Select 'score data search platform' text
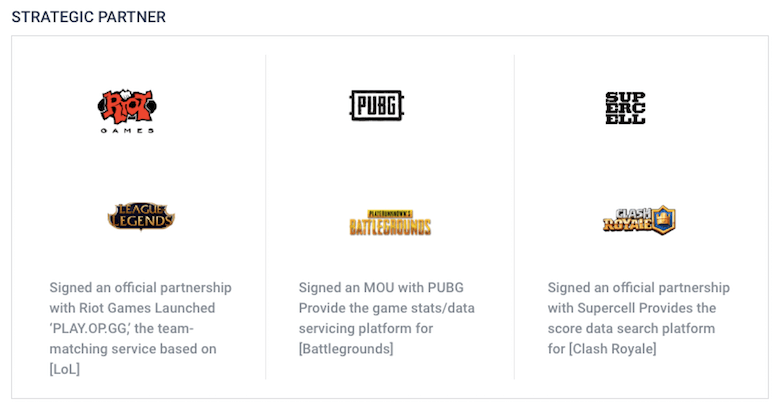 631,328
